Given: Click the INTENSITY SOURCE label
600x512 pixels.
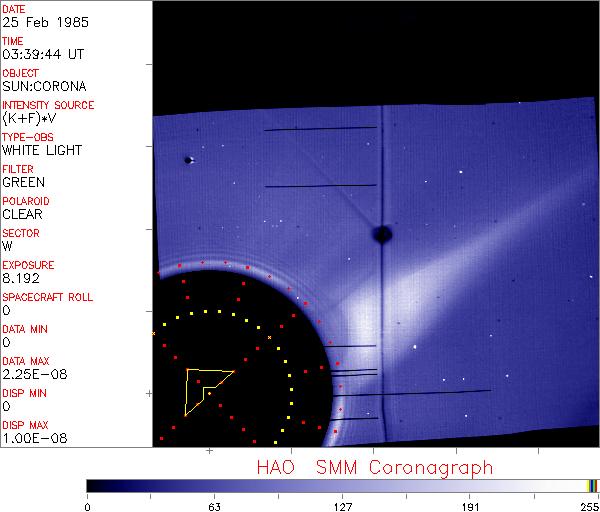Looking at the screenshot, I should point(48,105).
